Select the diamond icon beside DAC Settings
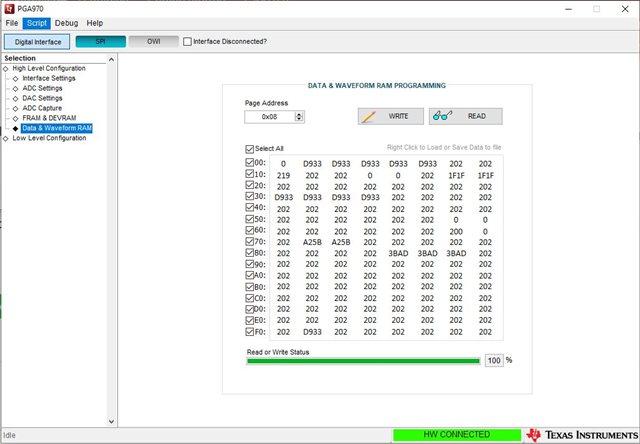The height and width of the screenshot is (444, 640). pyautogui.click(x=16, y=98)
